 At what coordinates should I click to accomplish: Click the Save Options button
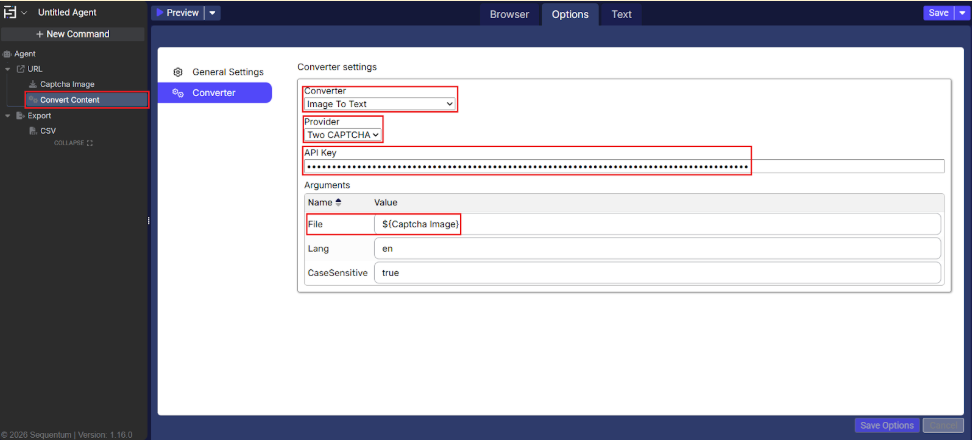[886, 425]
